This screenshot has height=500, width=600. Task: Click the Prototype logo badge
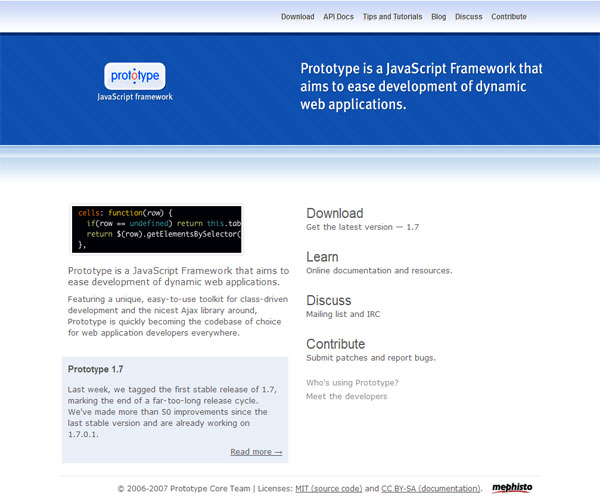click(135, 76)
